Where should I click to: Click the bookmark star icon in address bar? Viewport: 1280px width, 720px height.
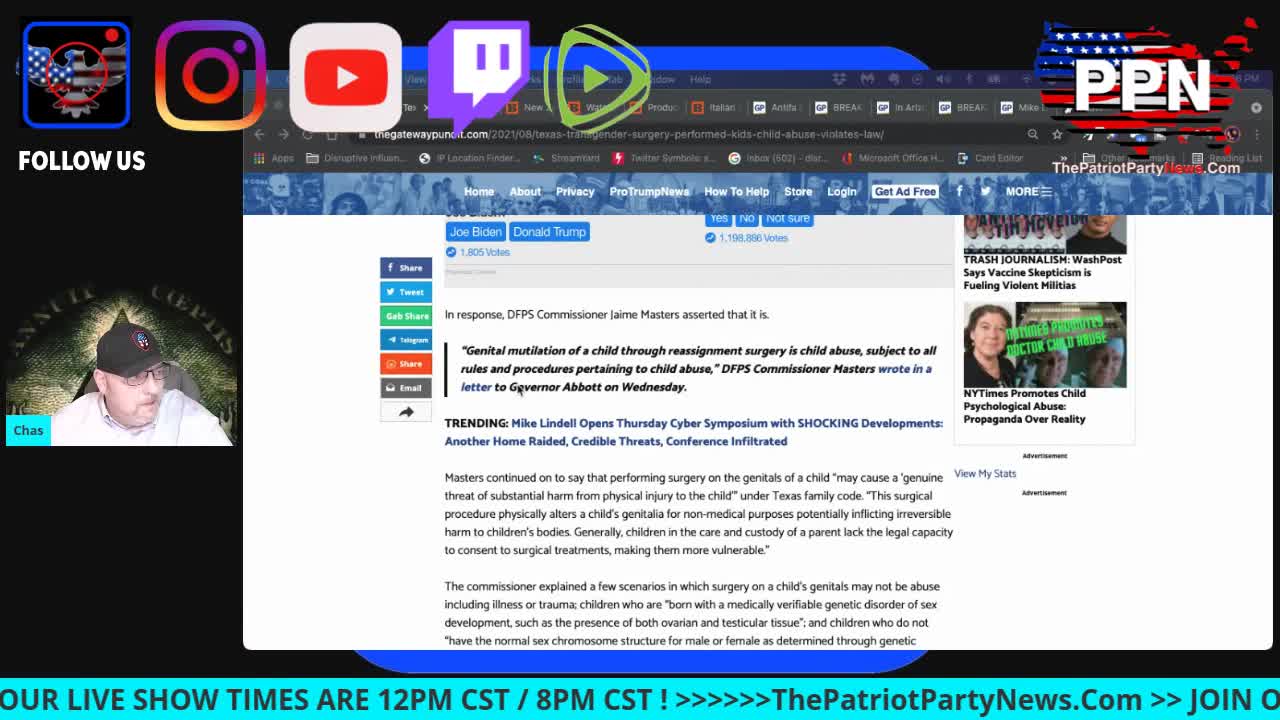coord(1057,134)
